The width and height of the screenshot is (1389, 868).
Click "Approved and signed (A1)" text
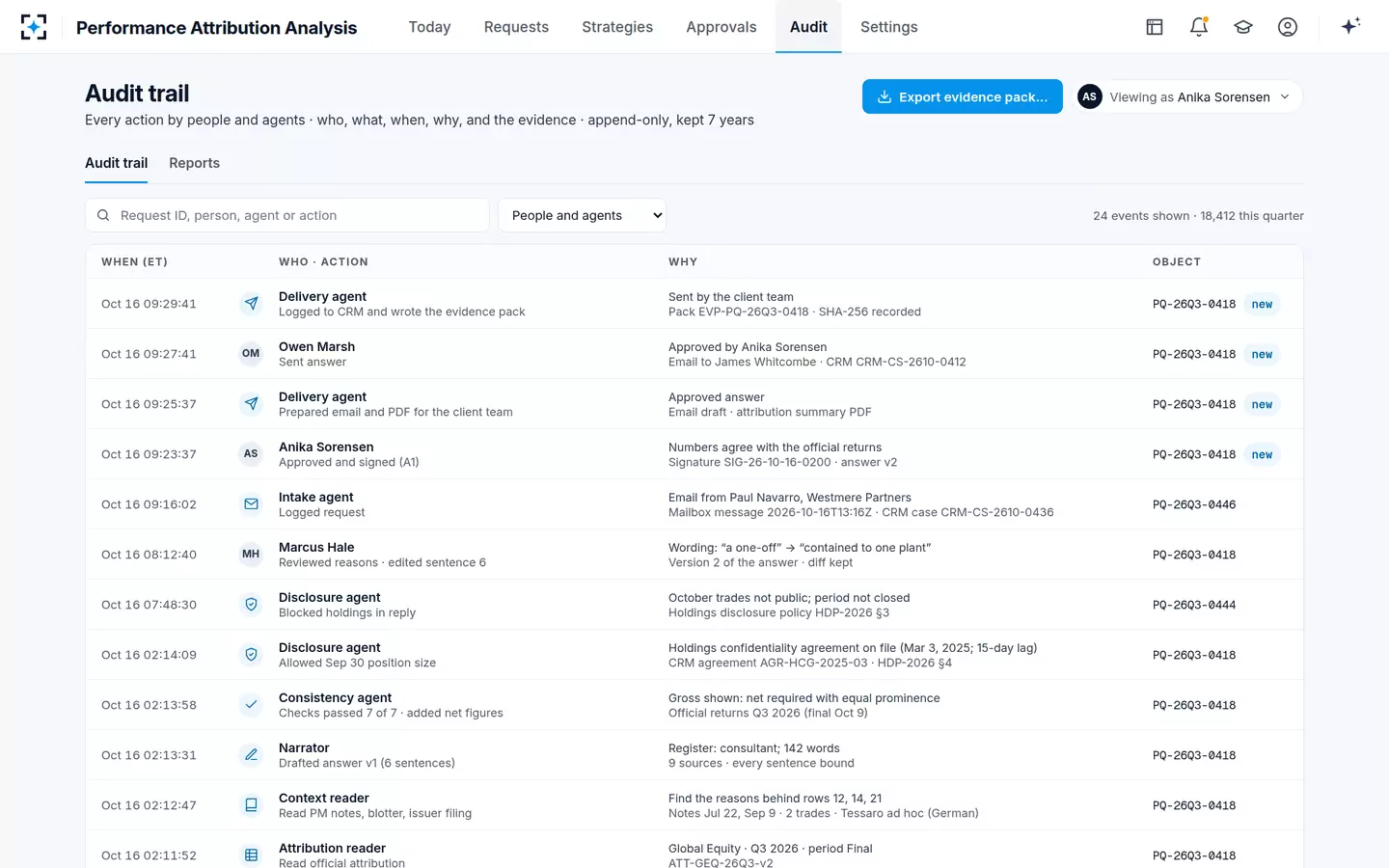tap(349, 462)
